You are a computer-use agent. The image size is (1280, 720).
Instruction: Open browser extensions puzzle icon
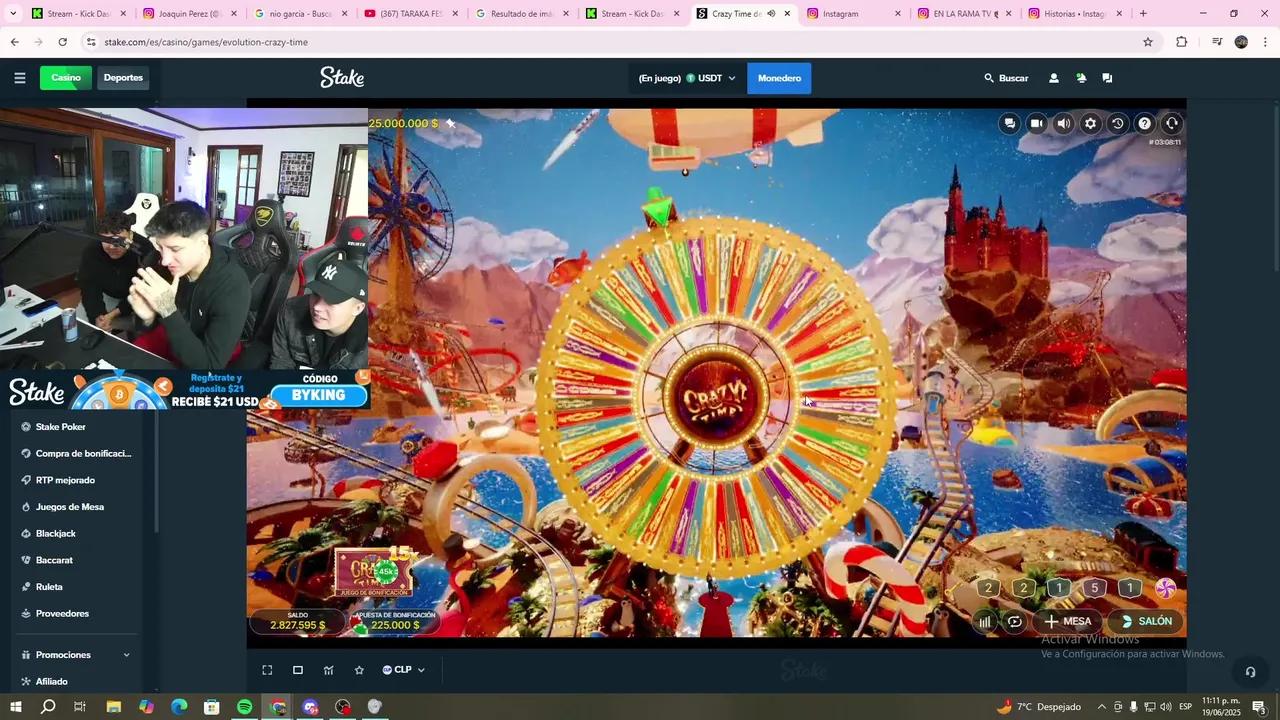(1181, 42)
